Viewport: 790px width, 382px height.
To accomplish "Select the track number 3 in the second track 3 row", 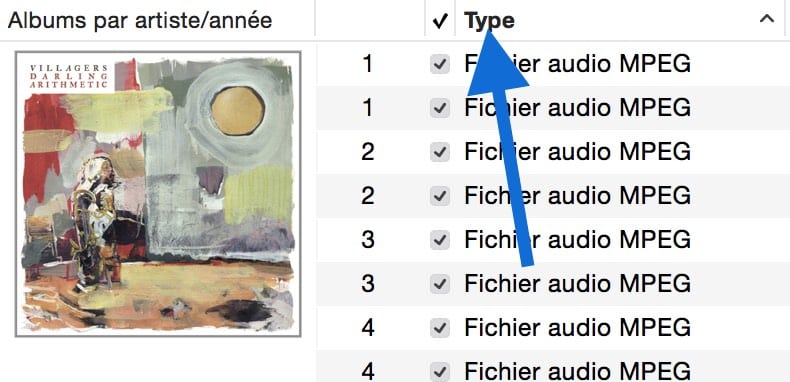I will (368, 284).
